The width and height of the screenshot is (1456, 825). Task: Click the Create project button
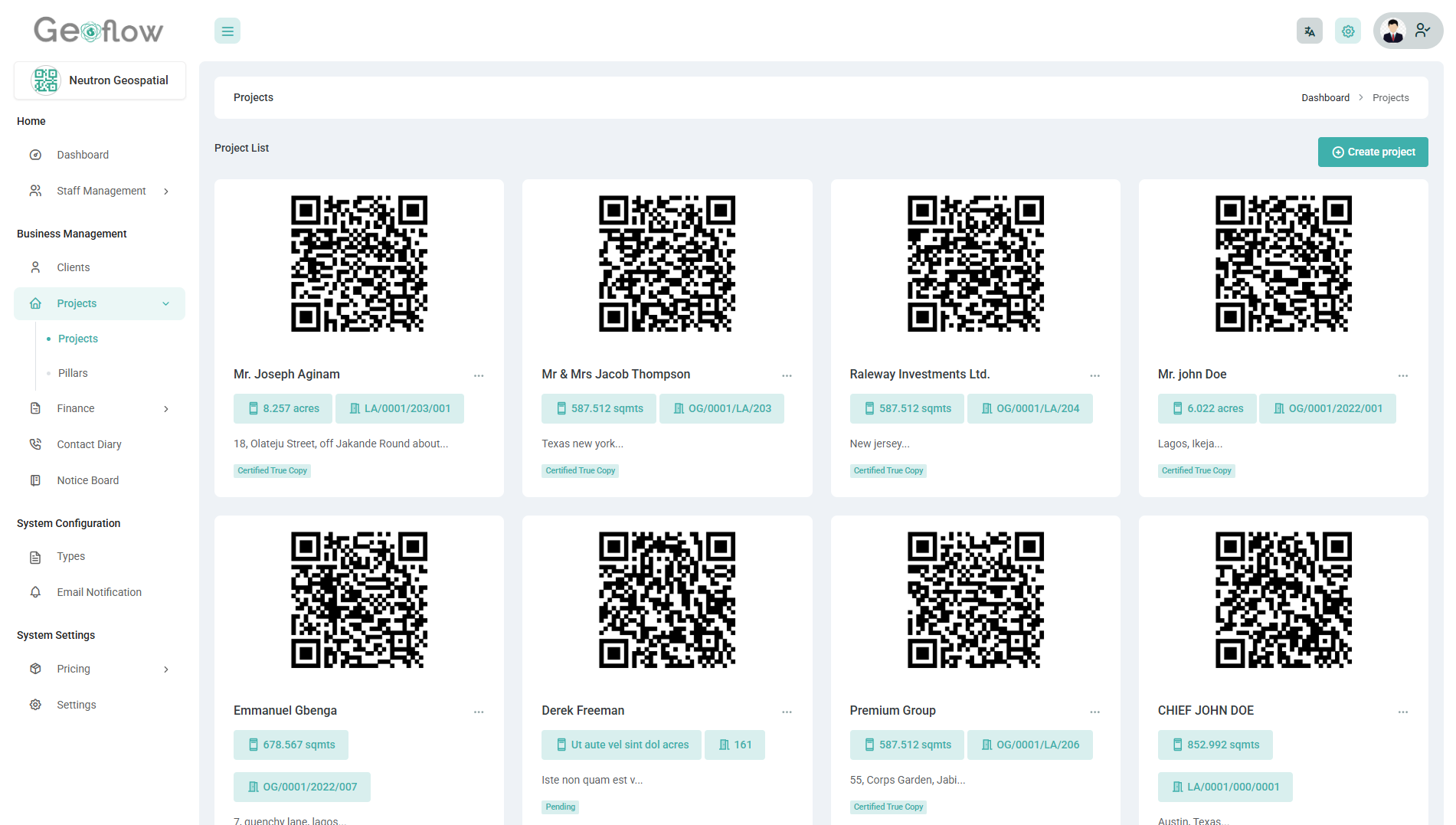click(1373, 152)
